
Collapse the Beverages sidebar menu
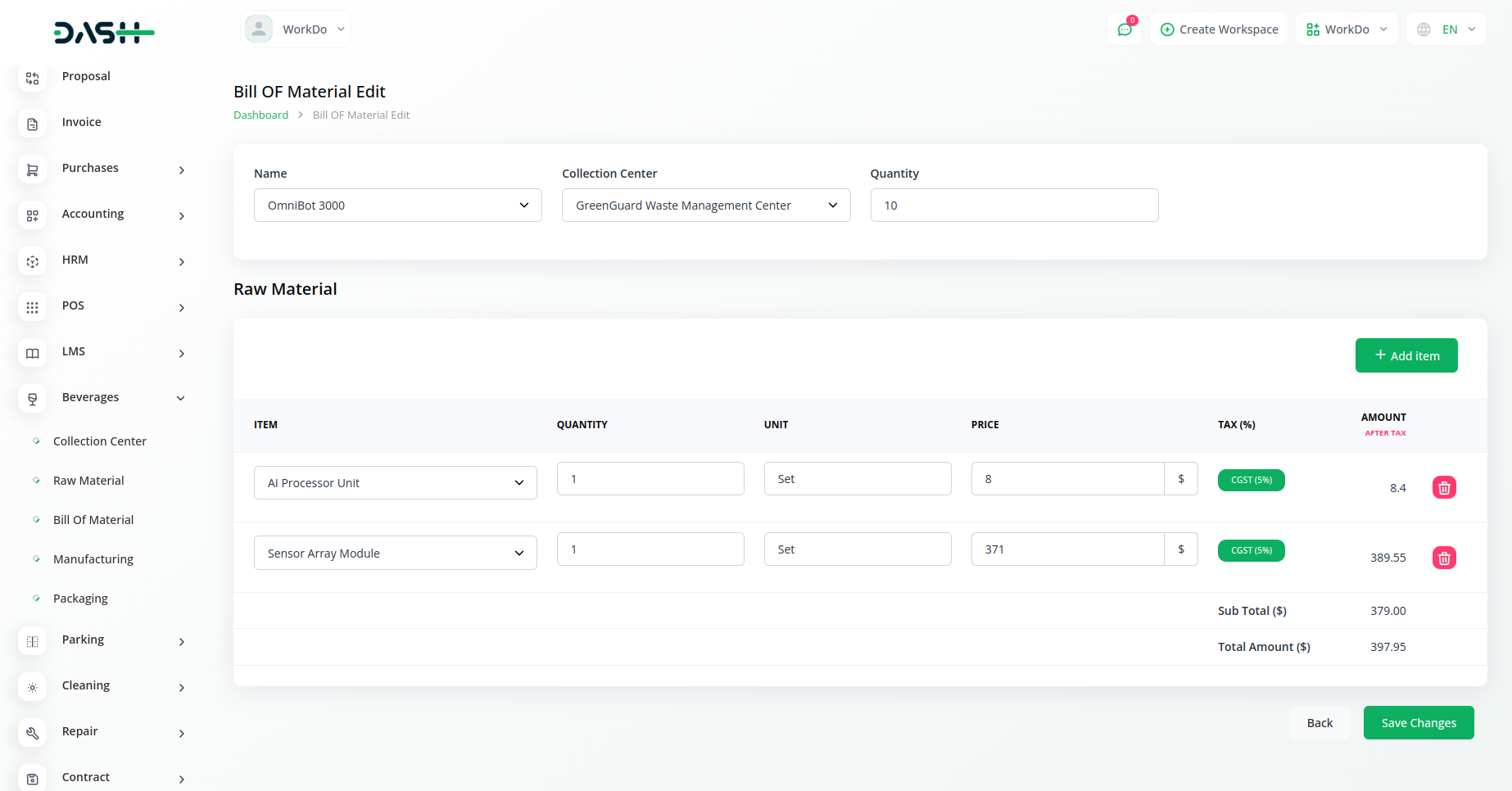[x=180, y=398]
